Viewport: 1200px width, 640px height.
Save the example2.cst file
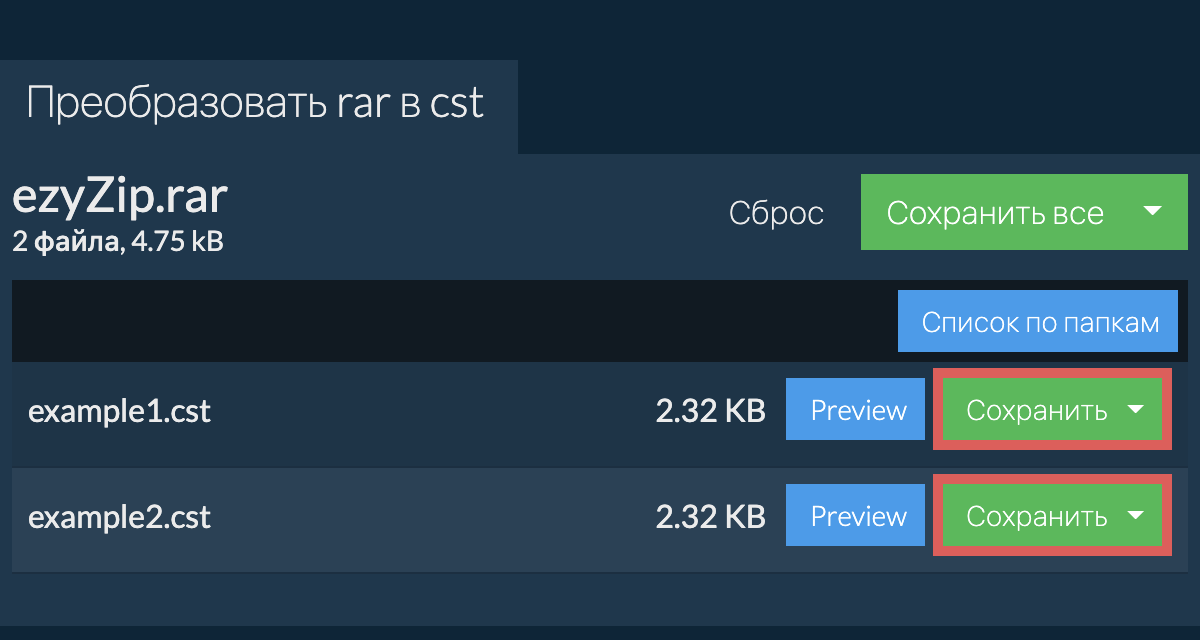1036,516
